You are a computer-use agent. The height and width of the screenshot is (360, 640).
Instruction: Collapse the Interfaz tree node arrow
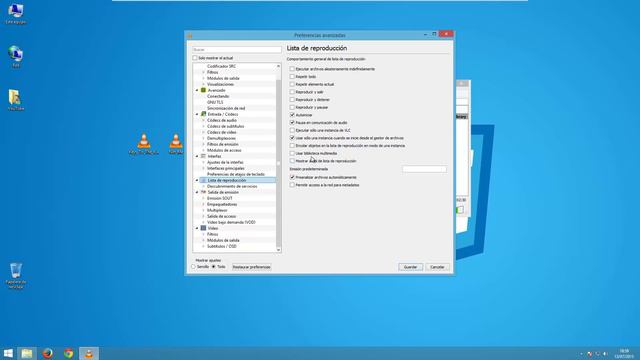coord(197,156)
